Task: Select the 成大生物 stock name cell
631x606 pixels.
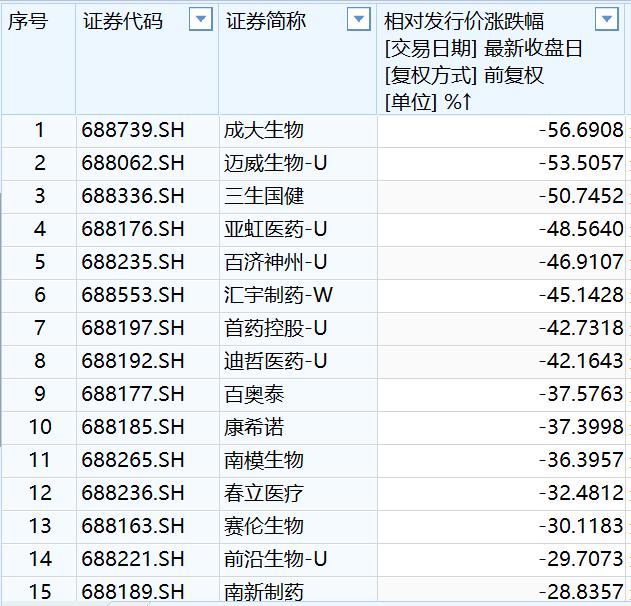Action: [x=264, y=130]
